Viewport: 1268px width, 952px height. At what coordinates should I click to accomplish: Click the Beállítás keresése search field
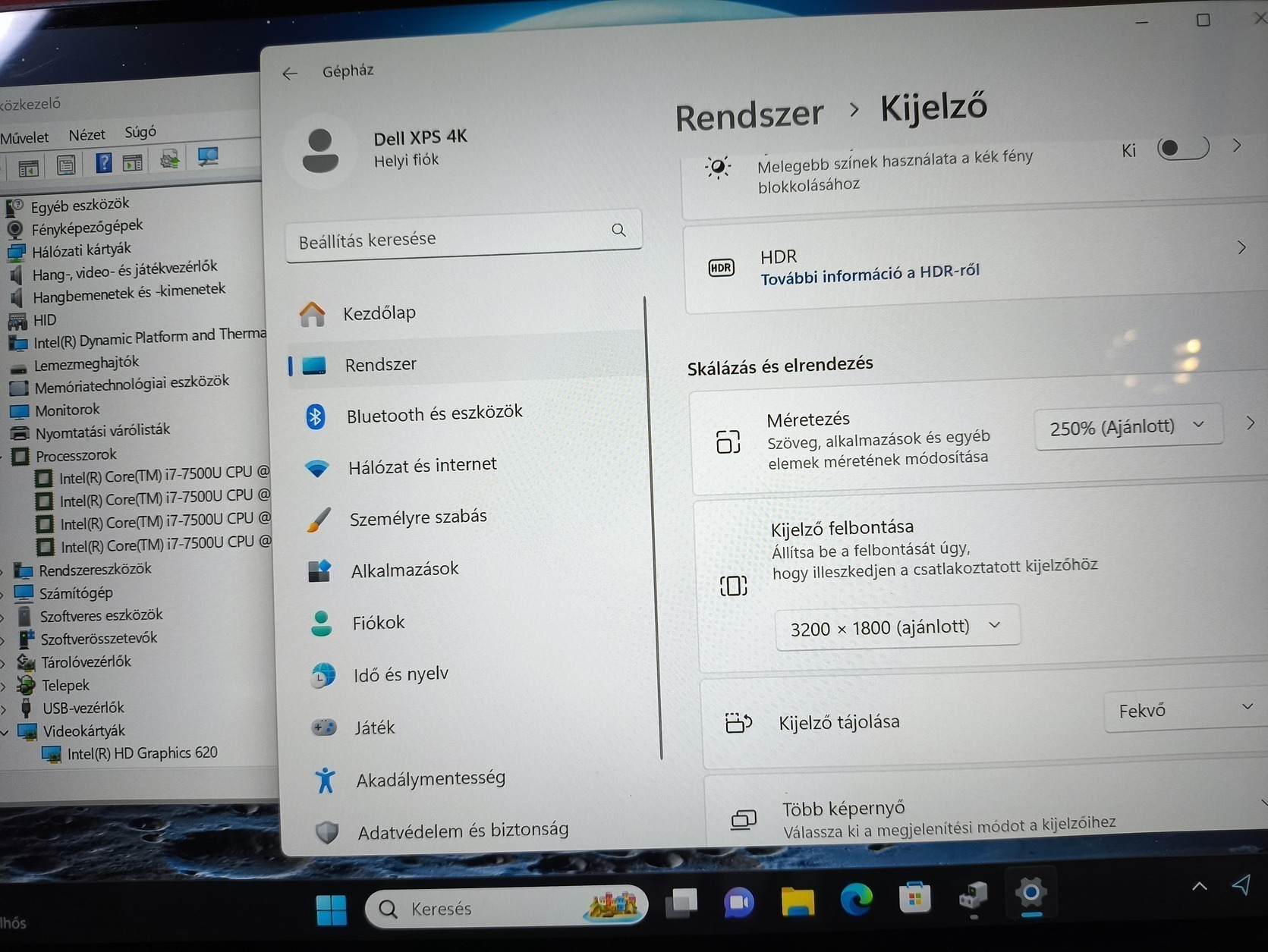point(464,237)
